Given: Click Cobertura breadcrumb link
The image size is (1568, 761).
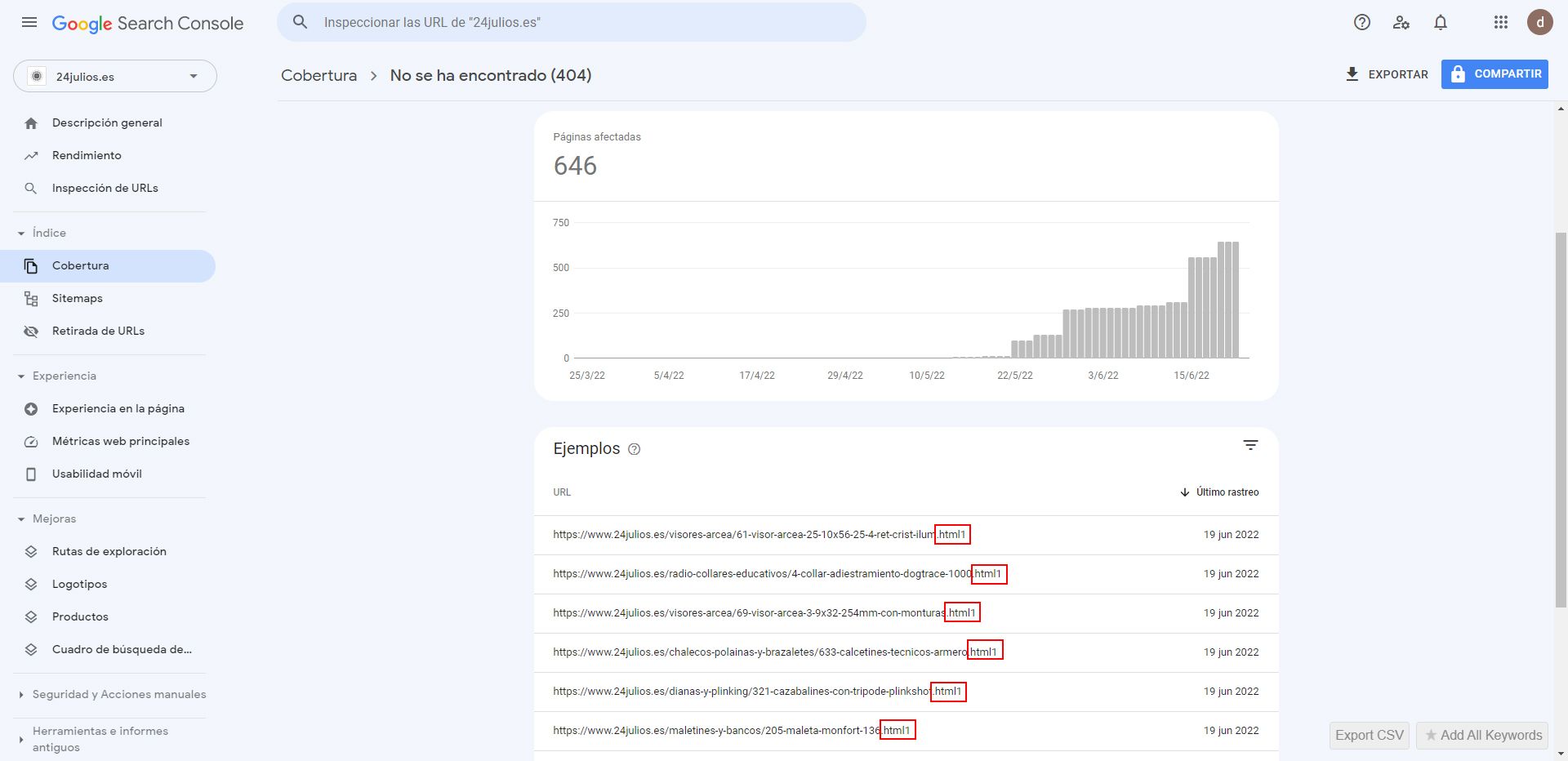Looking at the screenshot, I should click(x=319, y=75).
